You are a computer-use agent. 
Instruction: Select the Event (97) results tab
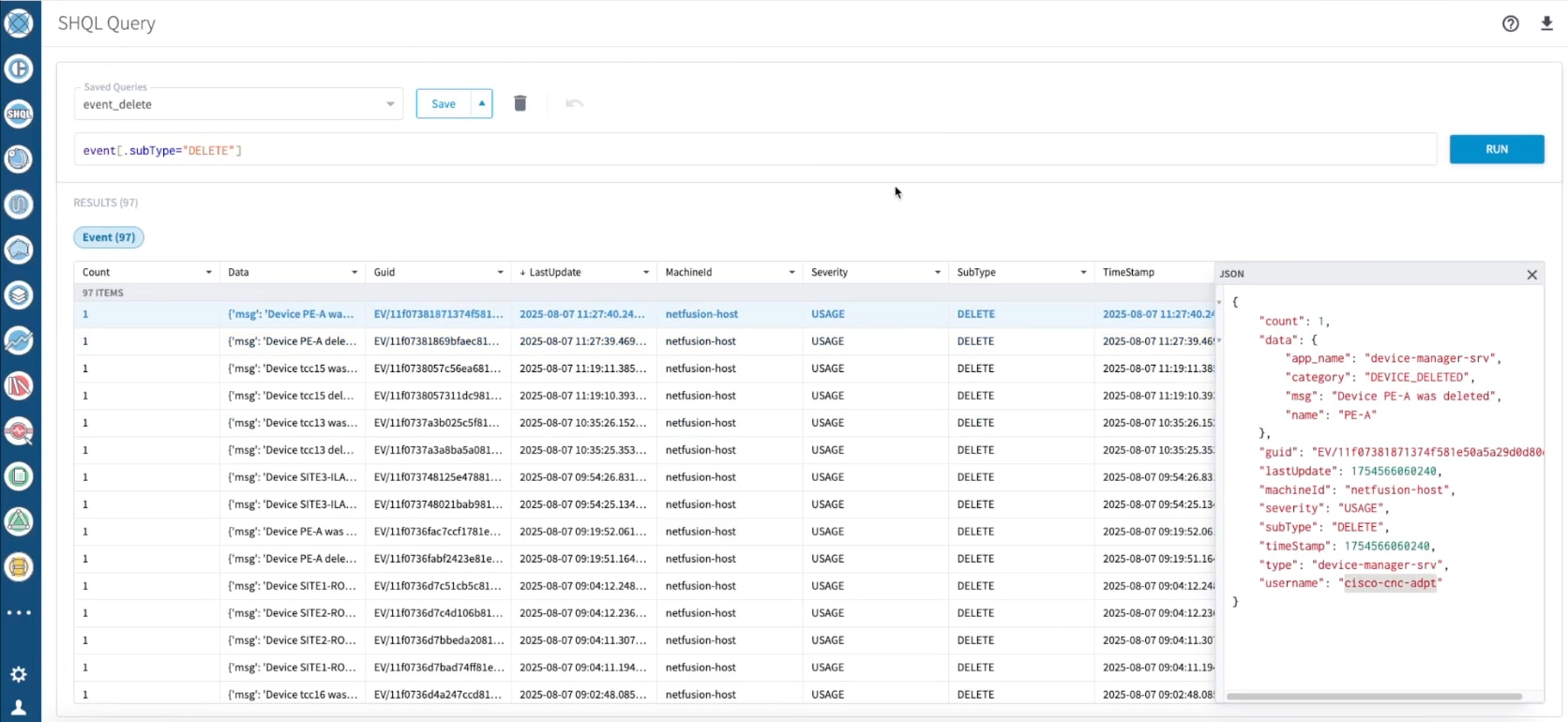point(109,237)
